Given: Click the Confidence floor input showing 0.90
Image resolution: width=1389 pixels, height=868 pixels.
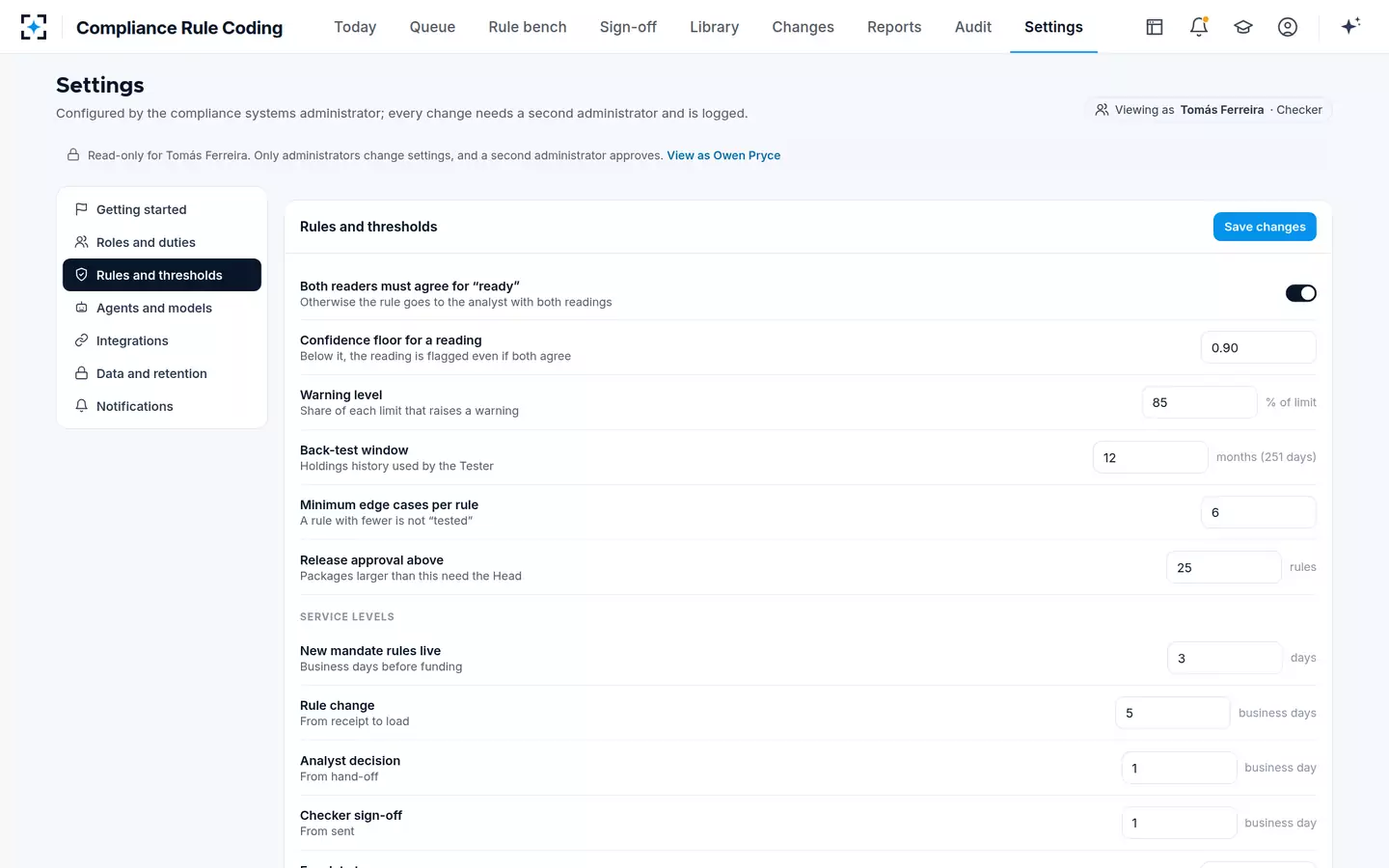Looking at the screenshot, I should point(1258,347).
